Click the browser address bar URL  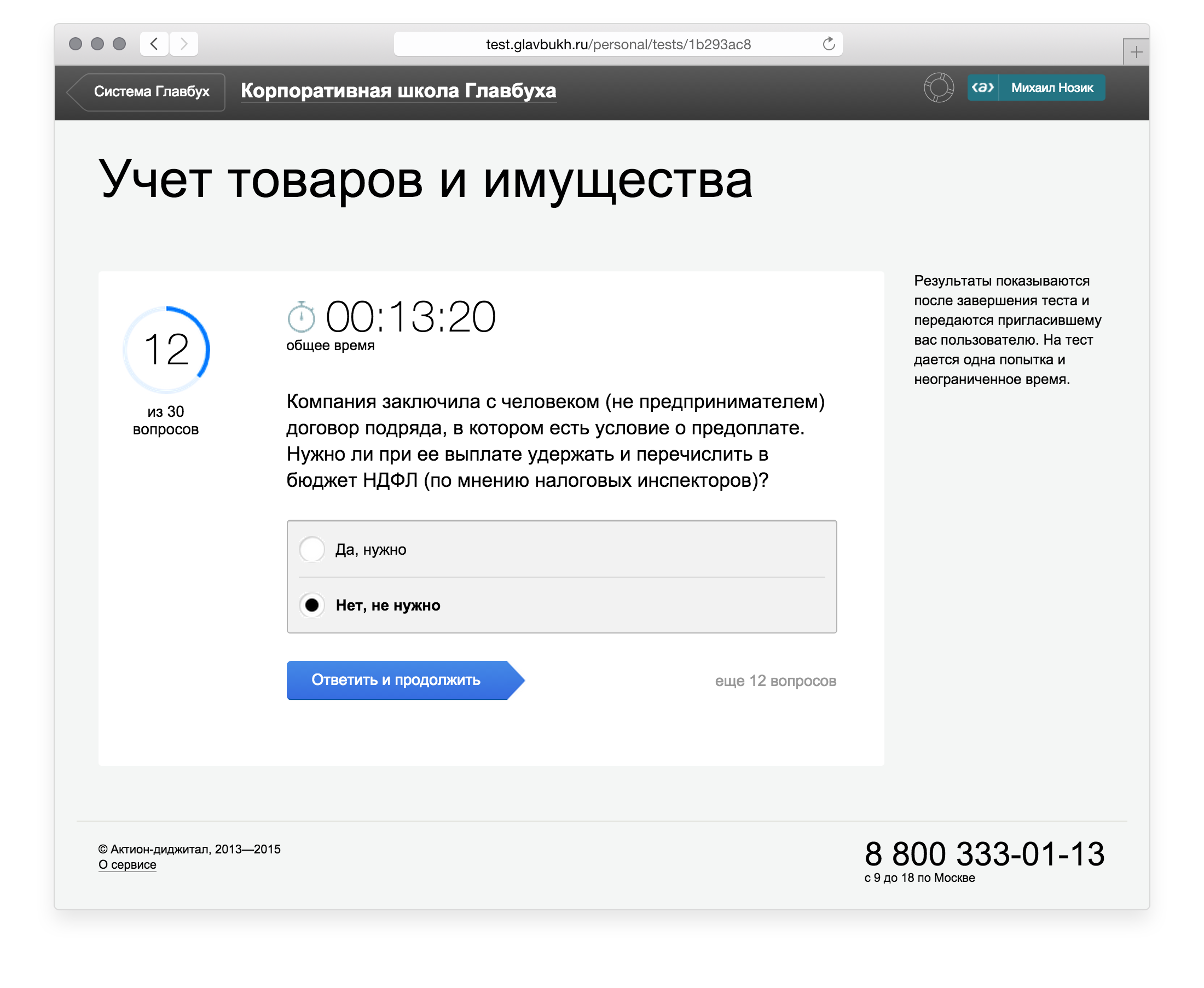[x=618, y=44]
